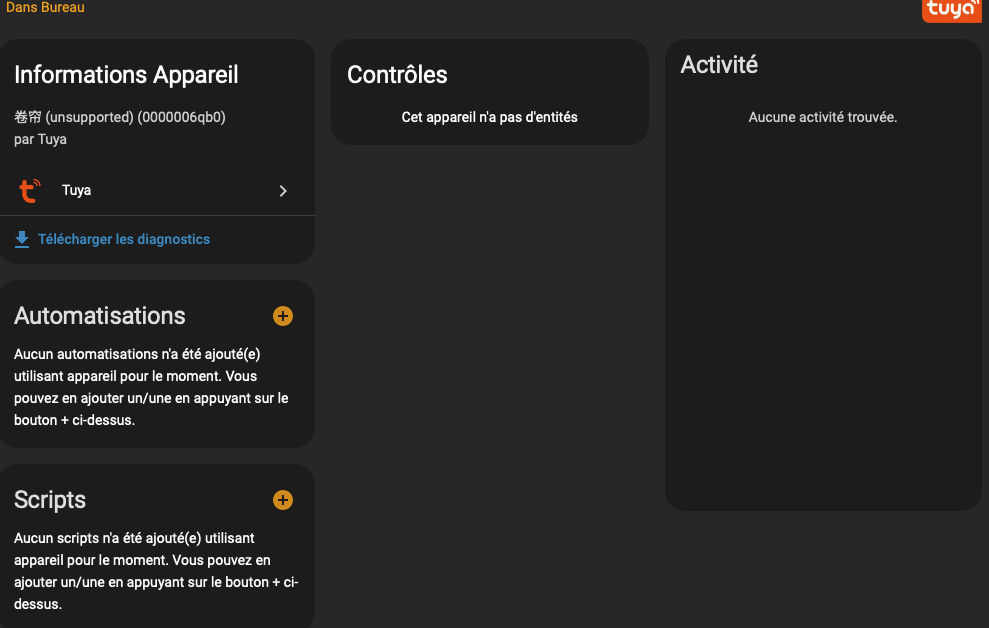Click the 'par Tuya' manufacturer text
This screenshot has width=989, height=628.
(40, 139)
